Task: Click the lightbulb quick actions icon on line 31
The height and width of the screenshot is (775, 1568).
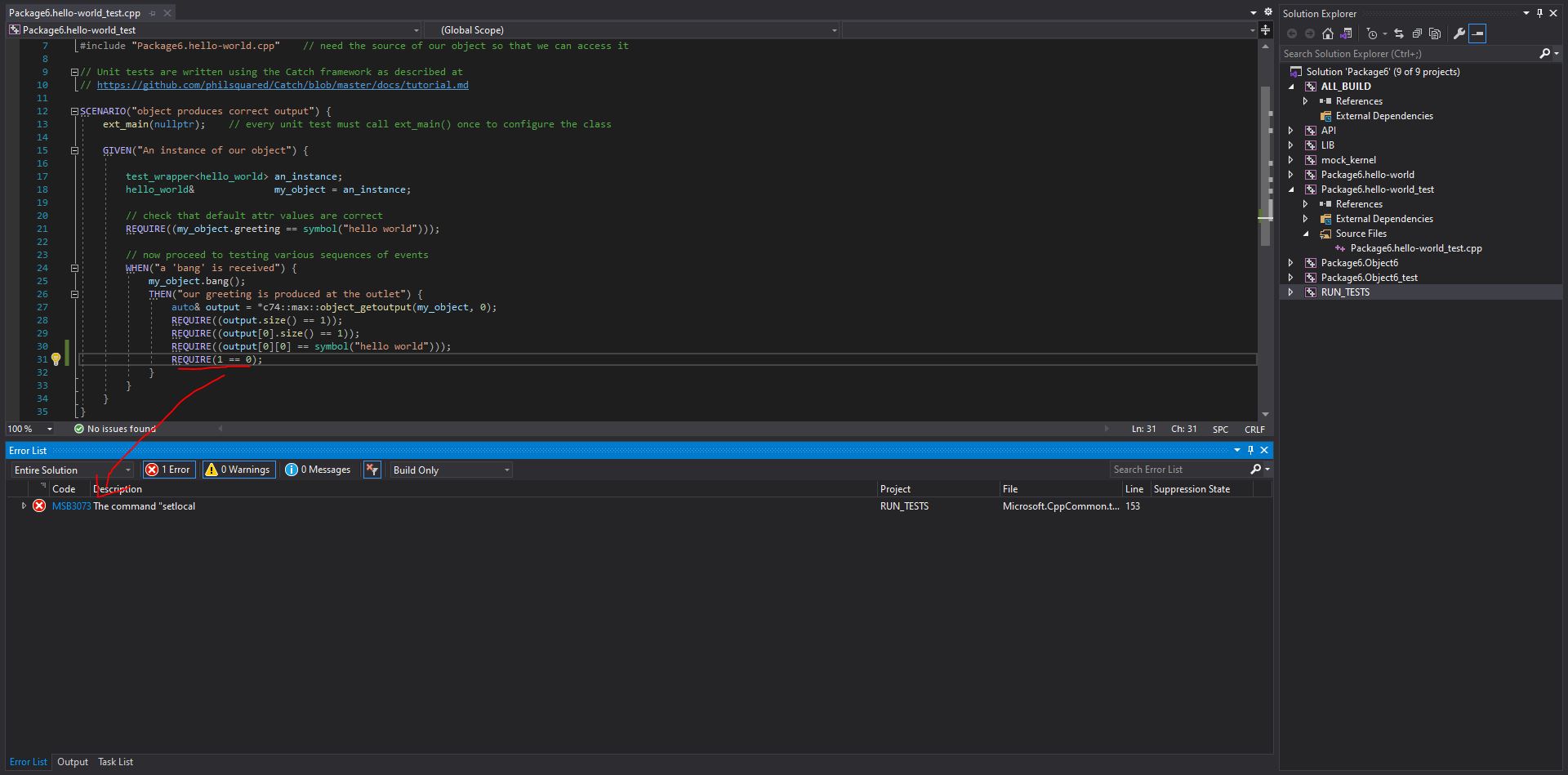Action: tap(56, 359)
